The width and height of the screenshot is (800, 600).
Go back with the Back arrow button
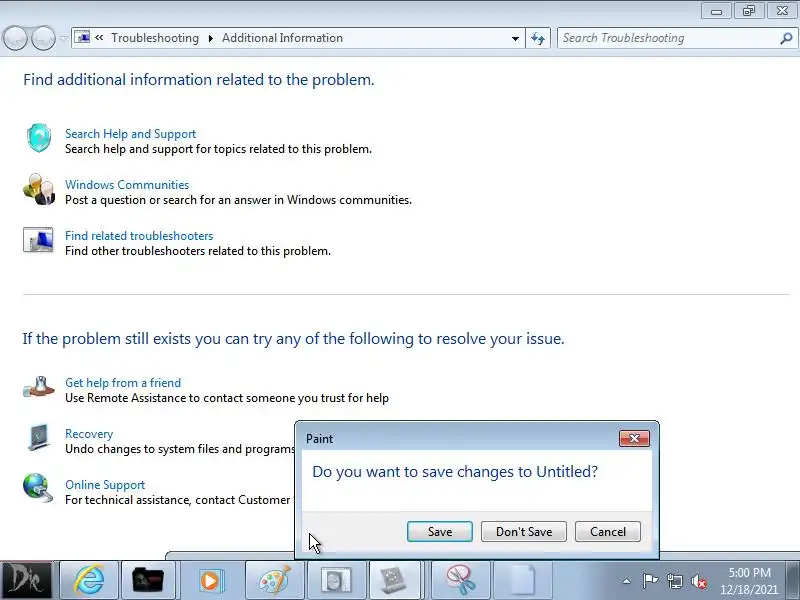pos(15,38)
